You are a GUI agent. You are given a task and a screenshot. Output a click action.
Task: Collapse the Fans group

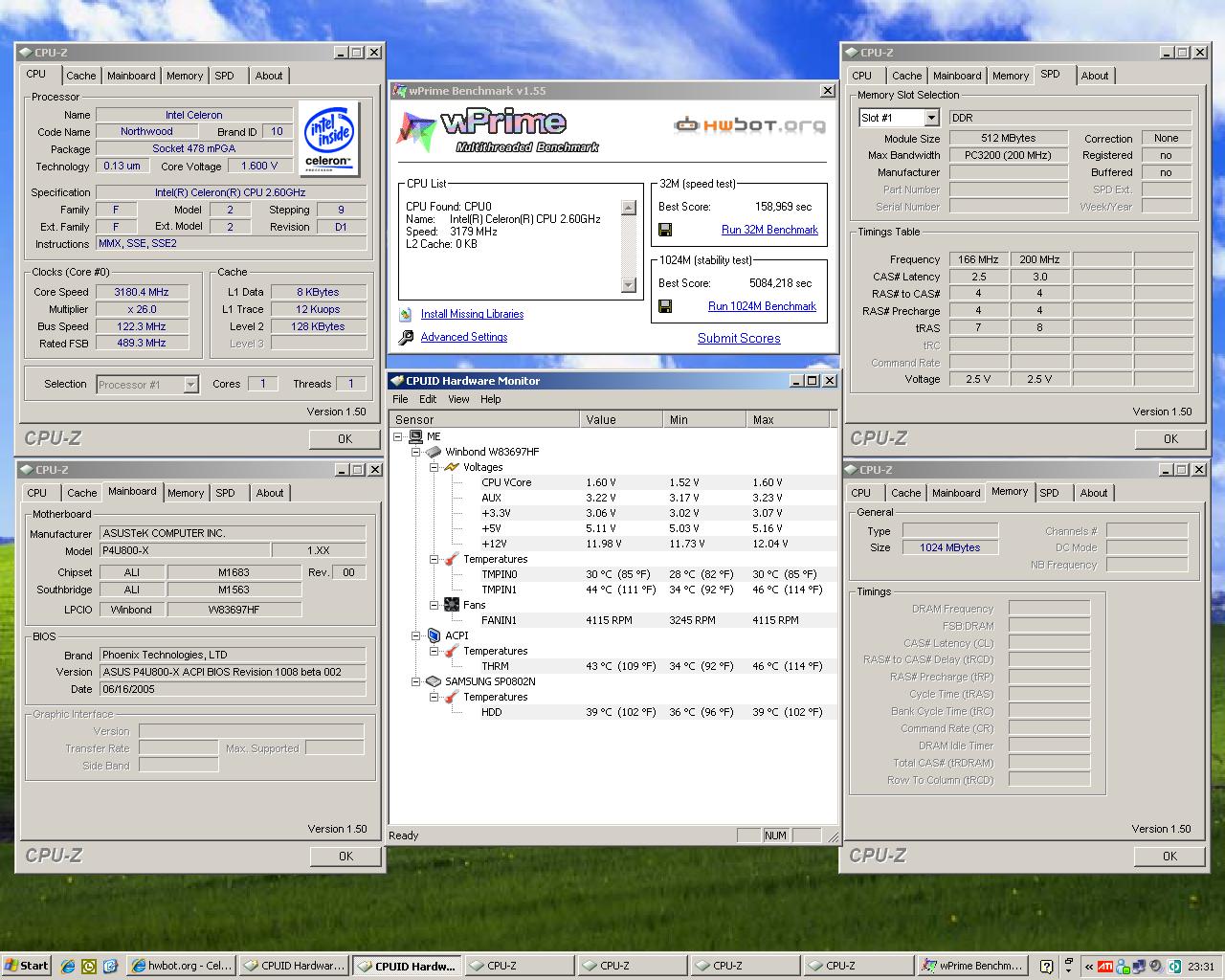[434, 605]
